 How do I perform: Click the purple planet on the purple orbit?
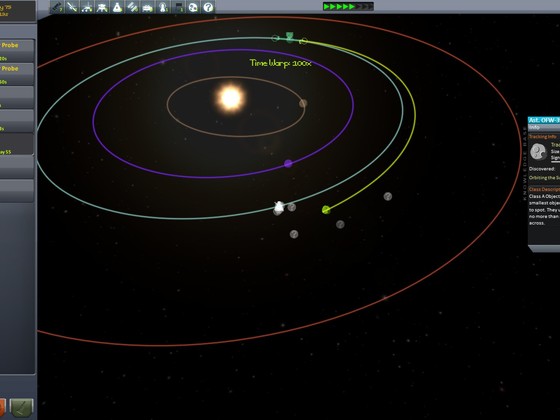tap(288, 164)
